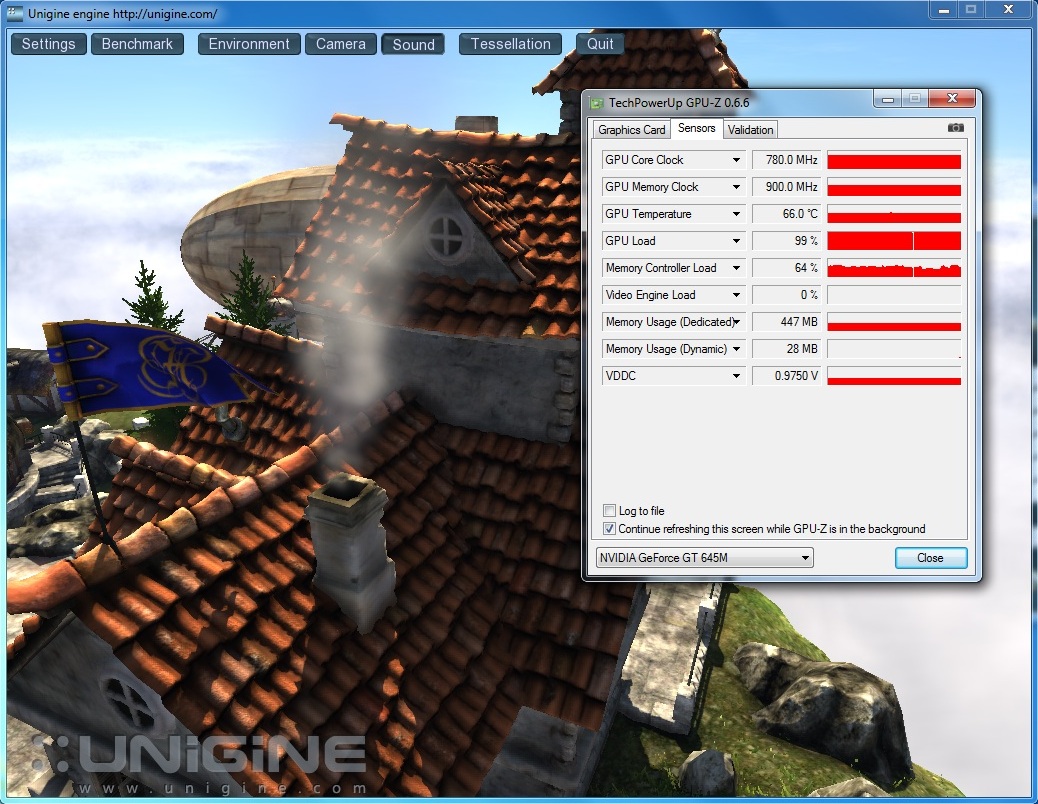Click the Close button in GPU-Z
1038x804 pixels.
click(x=931, y=558)
